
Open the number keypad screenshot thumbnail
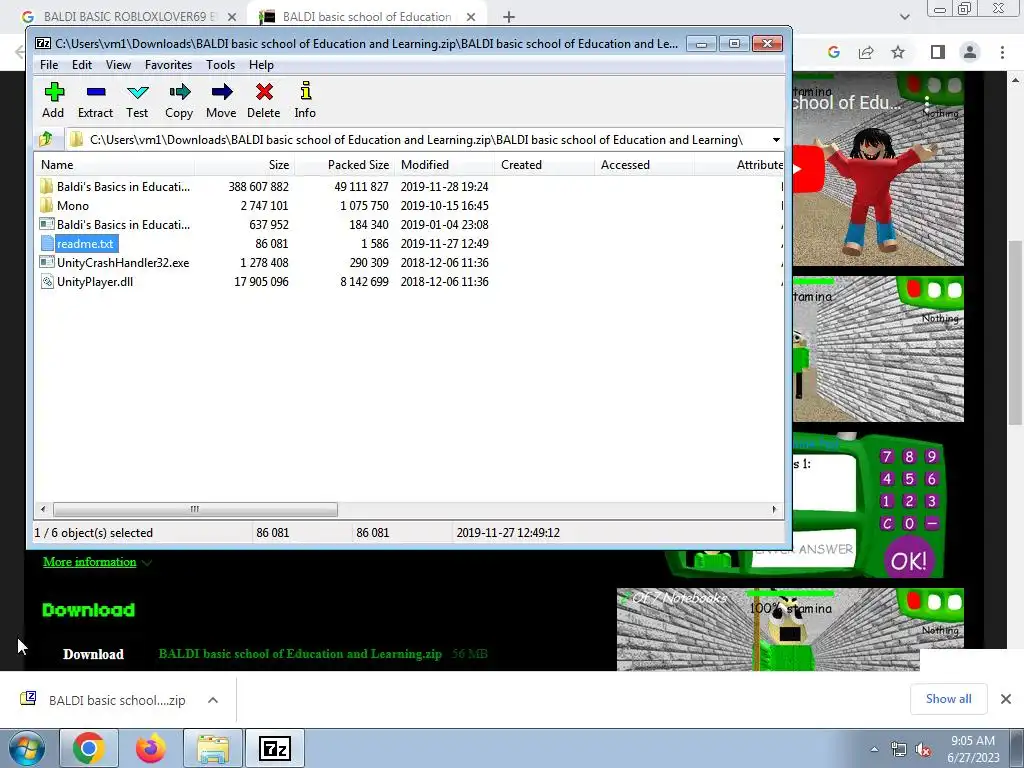click(x=869, y=504)
